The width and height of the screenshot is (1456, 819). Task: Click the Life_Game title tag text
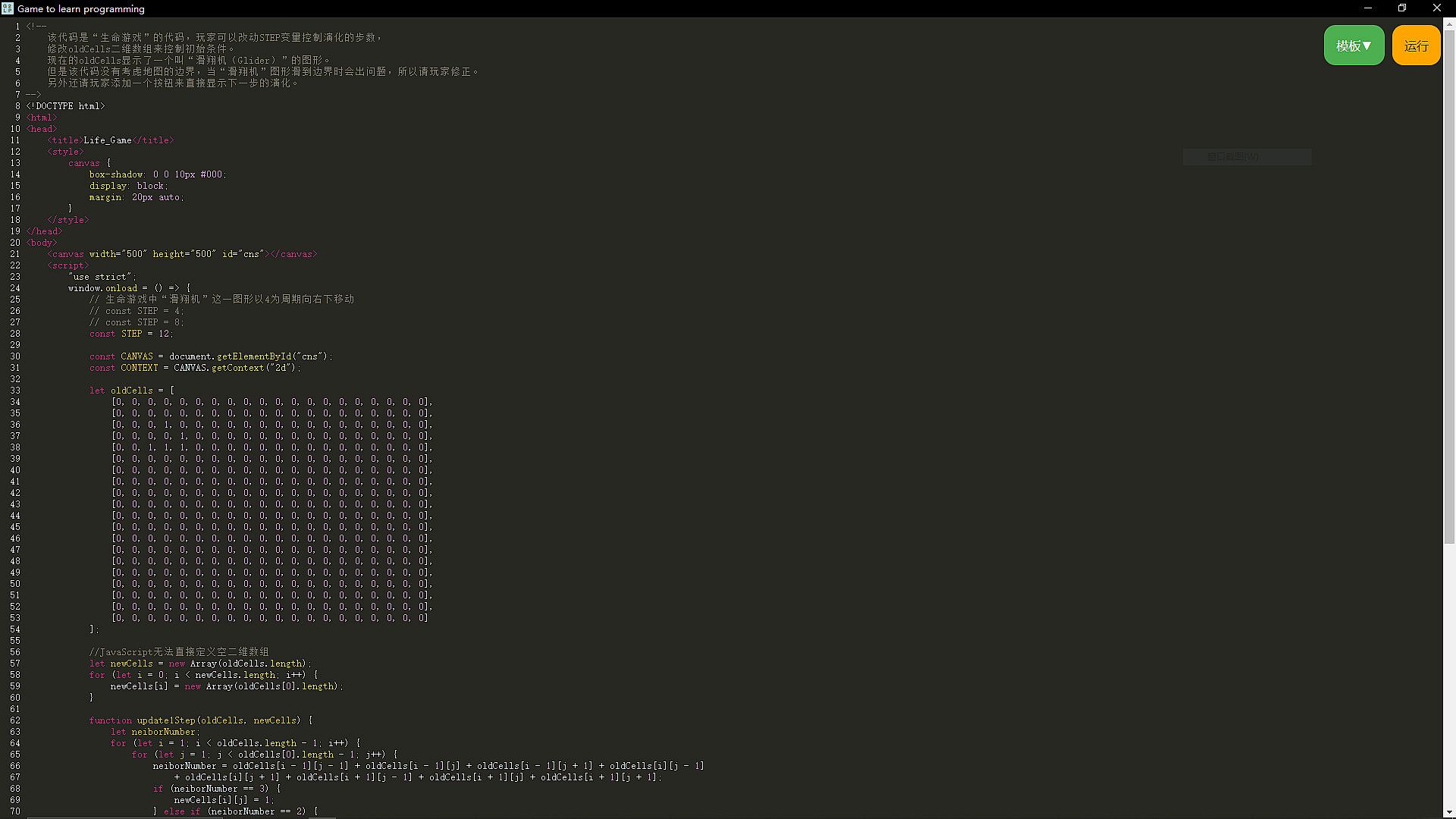108,140
